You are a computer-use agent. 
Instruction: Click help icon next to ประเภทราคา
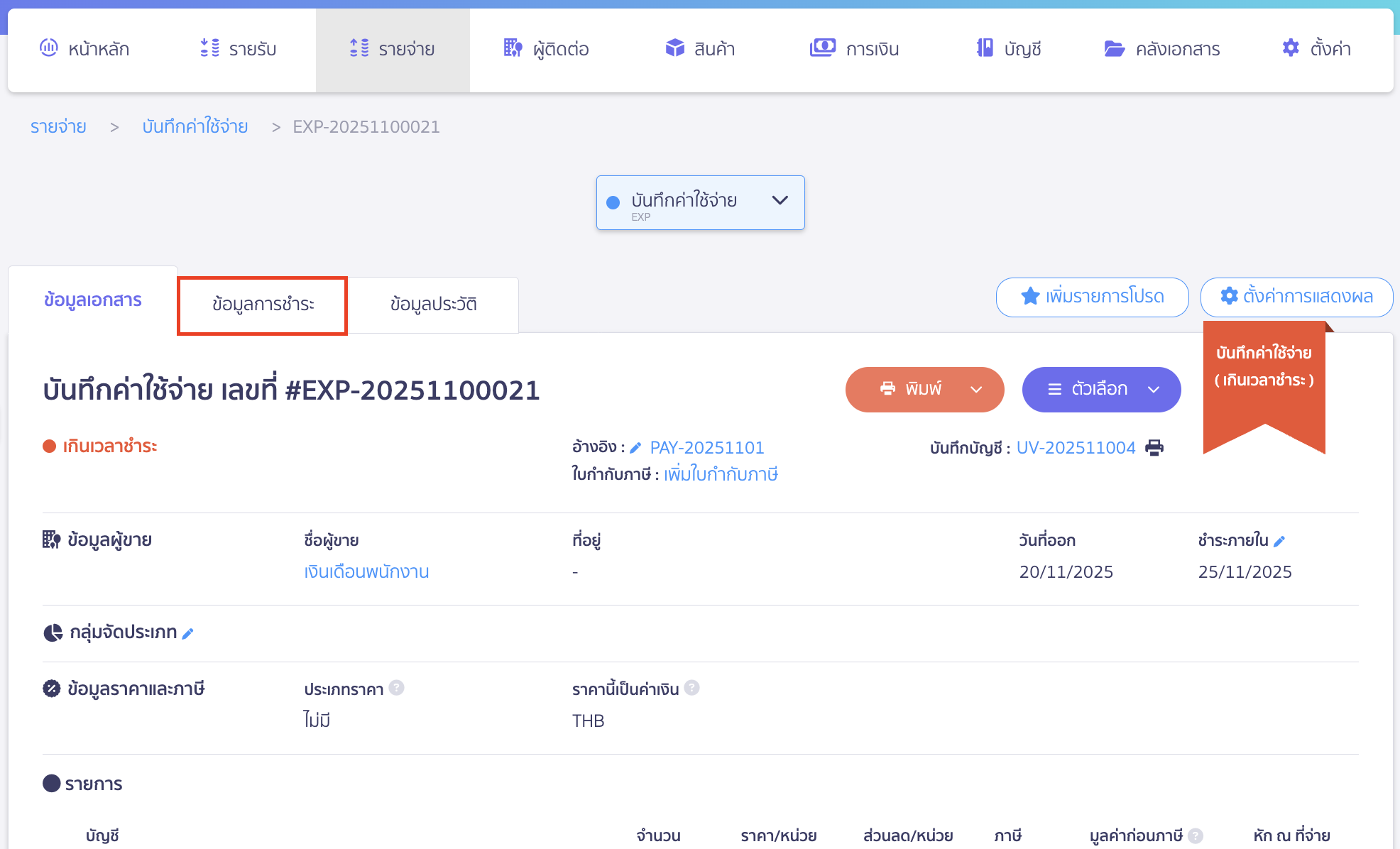click(x=397, y=688)
